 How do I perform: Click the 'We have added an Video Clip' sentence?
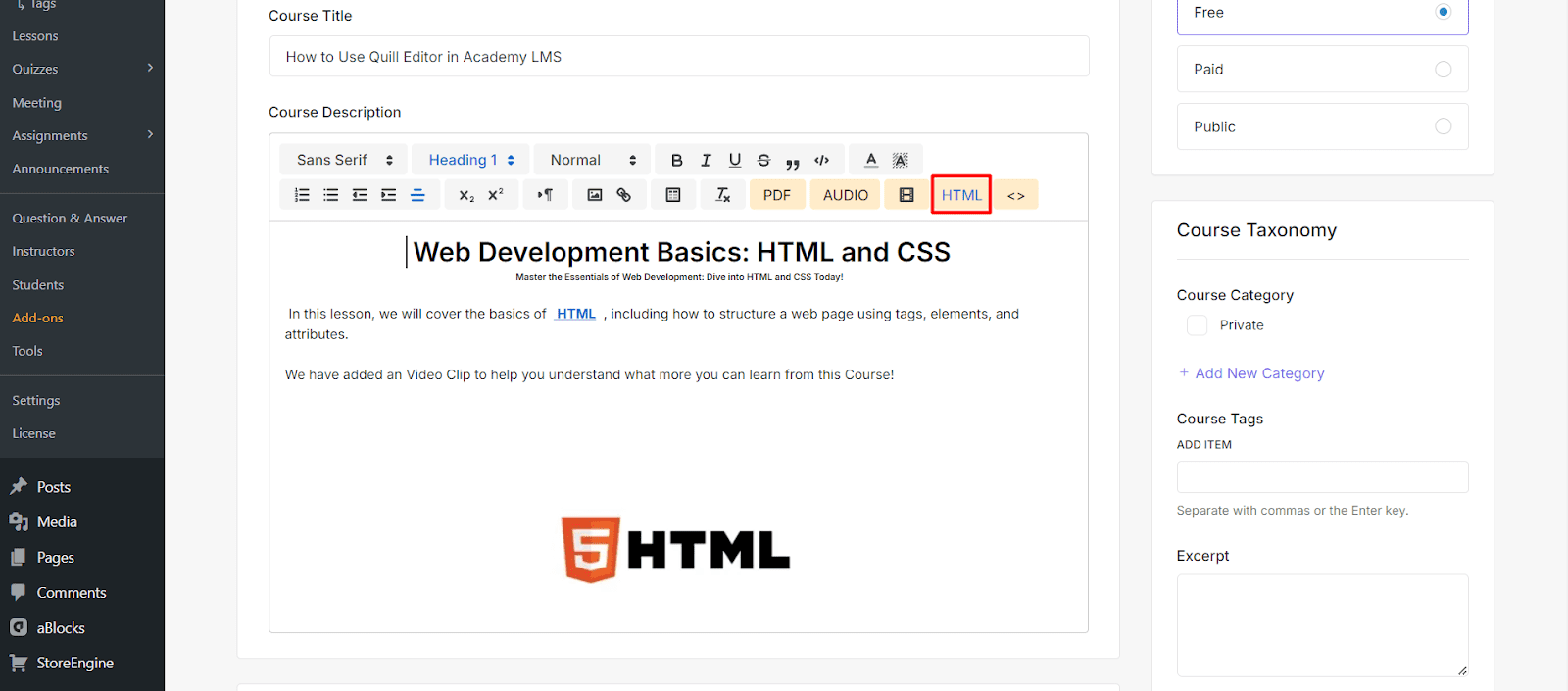coord(589,374)
